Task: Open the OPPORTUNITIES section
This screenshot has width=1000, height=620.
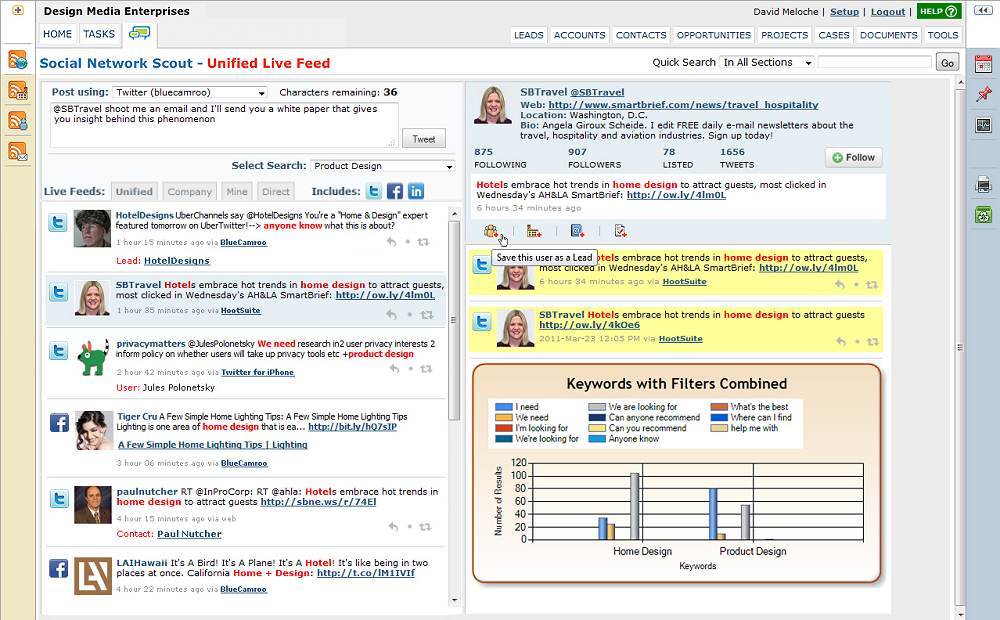Action: pyautogui.click(x=714, y=35)
